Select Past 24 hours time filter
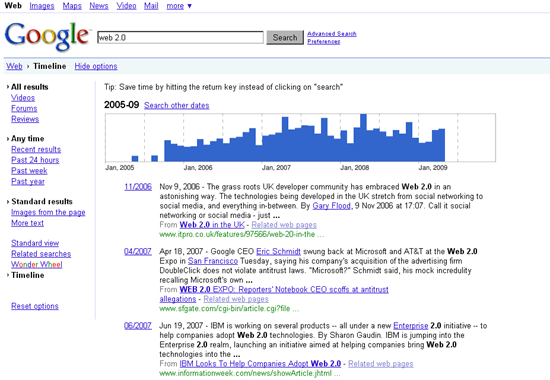Viewport: 550px width, 380px height. pos(35,160)
